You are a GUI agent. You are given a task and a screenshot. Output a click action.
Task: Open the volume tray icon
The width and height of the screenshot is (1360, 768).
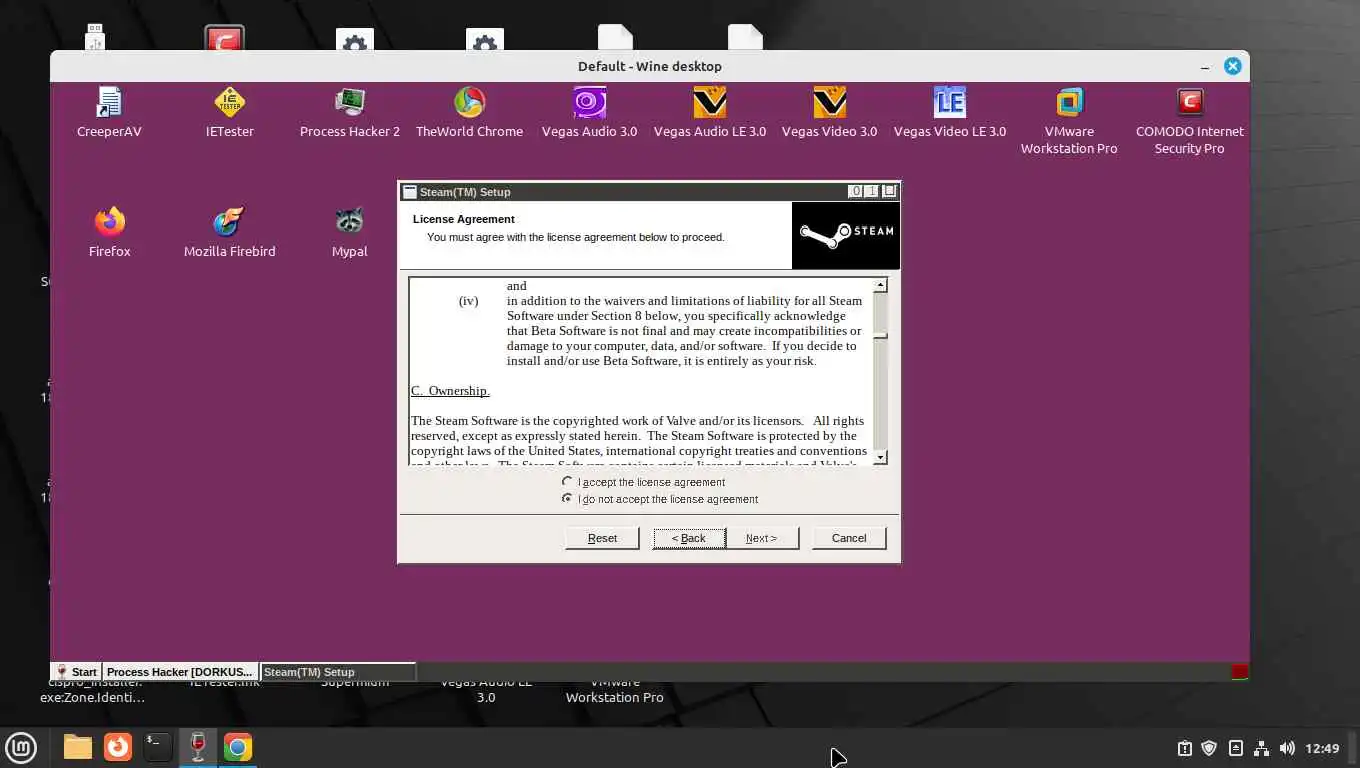pyautogui.click(x=1287, y=748)
